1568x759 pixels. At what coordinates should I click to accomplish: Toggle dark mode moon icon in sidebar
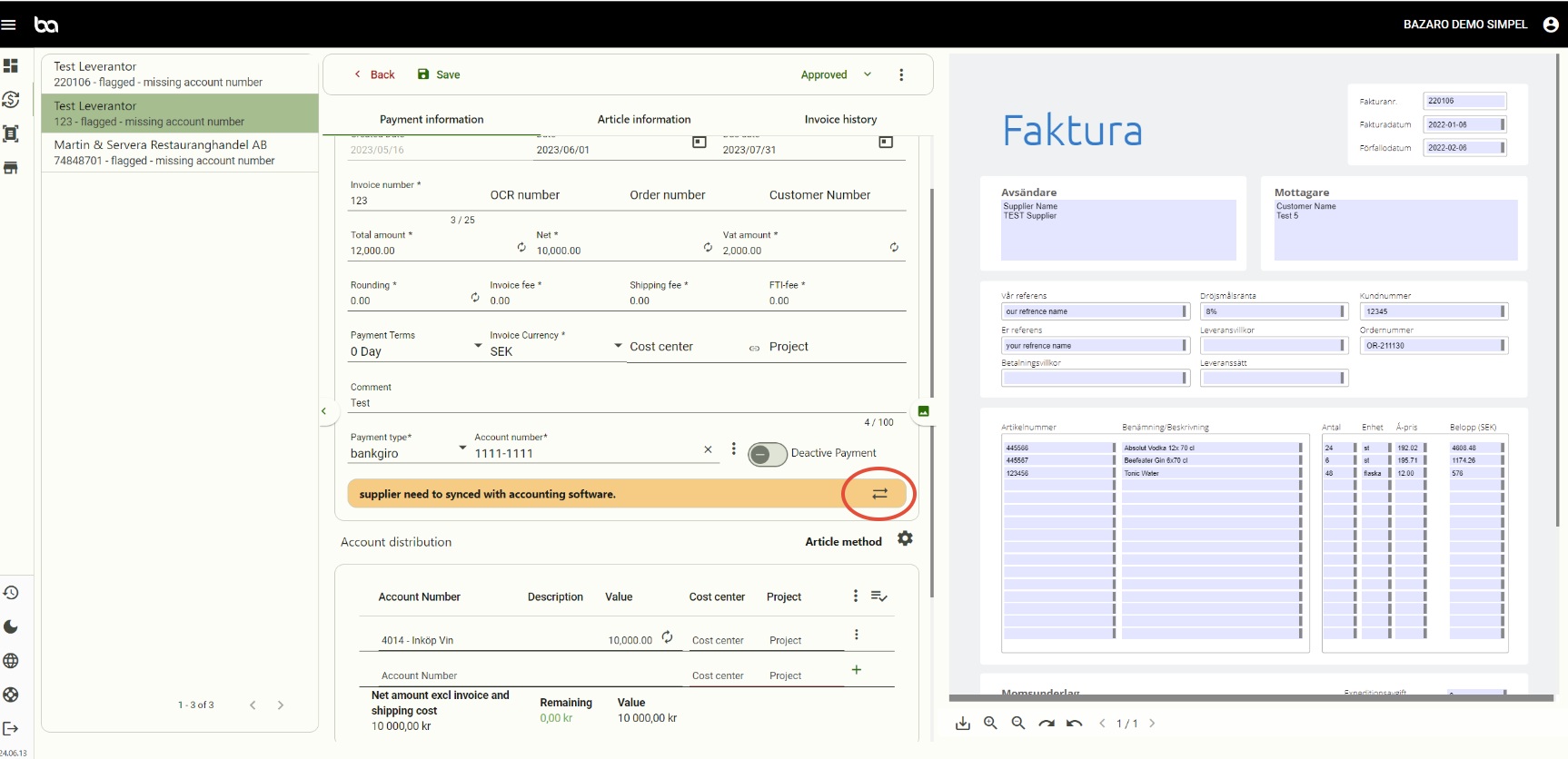click(11, 626)
